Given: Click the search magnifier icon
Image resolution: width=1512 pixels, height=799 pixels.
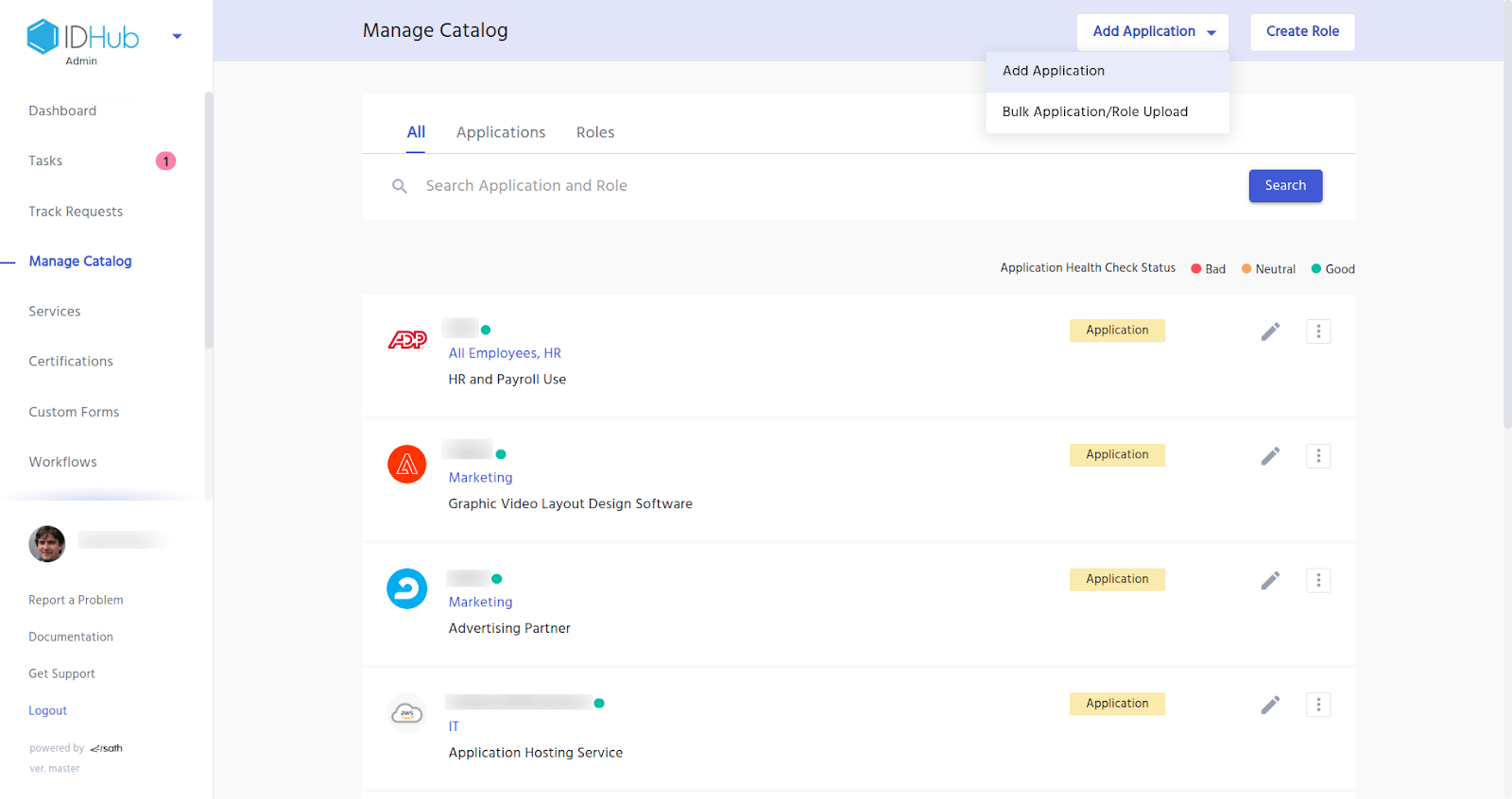Looking at the screenshot, I should 400,186.
